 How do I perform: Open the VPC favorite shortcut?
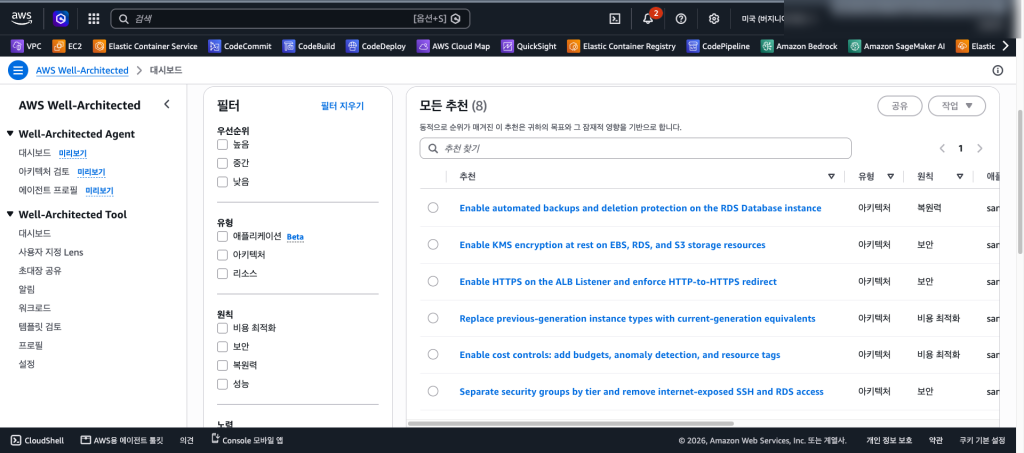pyautogui.click(x=26, y=46)
